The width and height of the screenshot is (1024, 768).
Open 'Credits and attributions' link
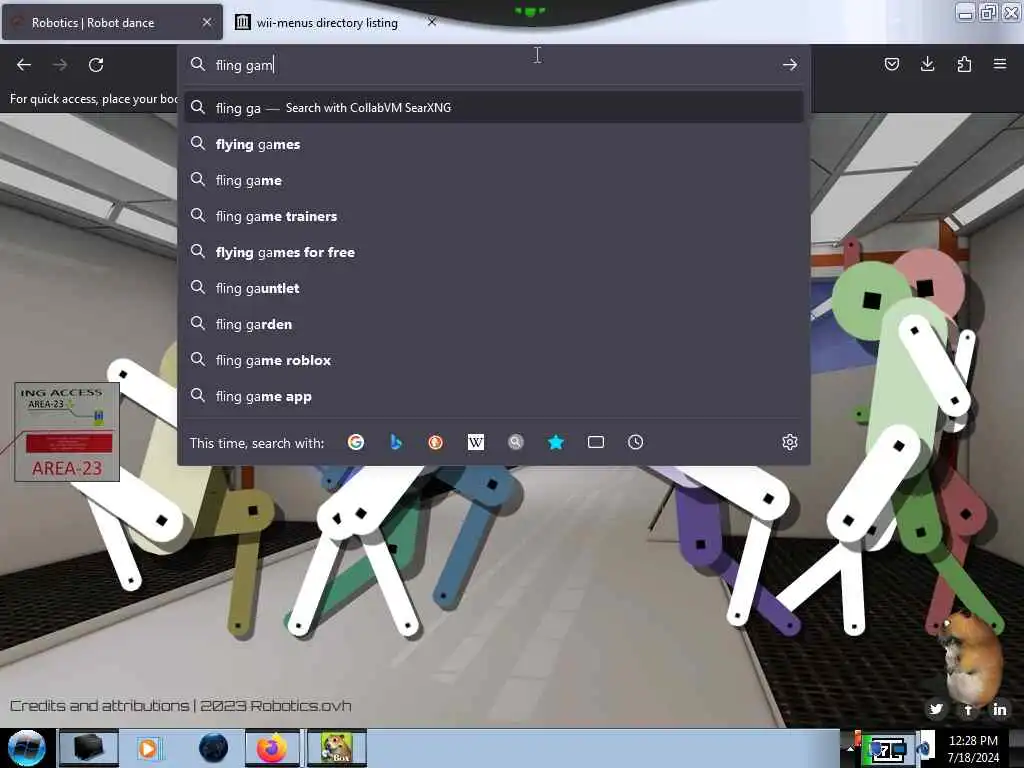tap(99, 706)
